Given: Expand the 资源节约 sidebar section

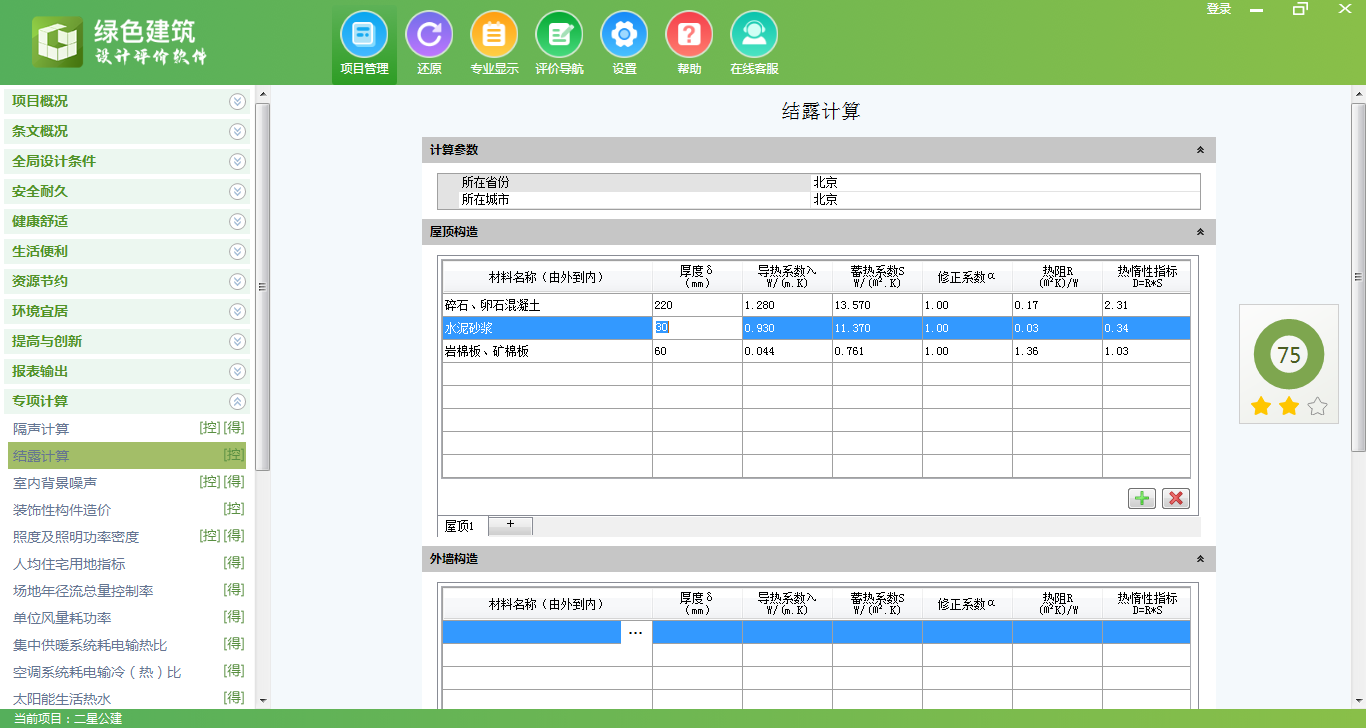Looking at the screenshot, I should pyautogui.click(x=127, y=281).
